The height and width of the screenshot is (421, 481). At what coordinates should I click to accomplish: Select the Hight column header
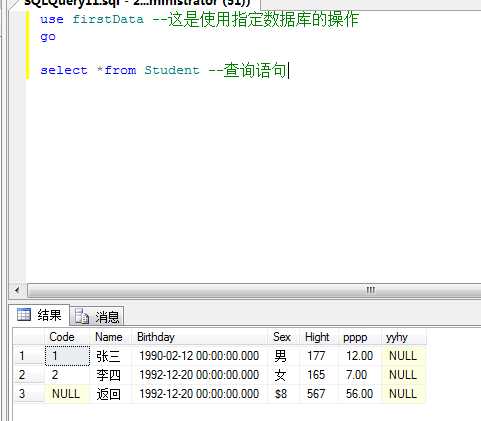[319, 337]
